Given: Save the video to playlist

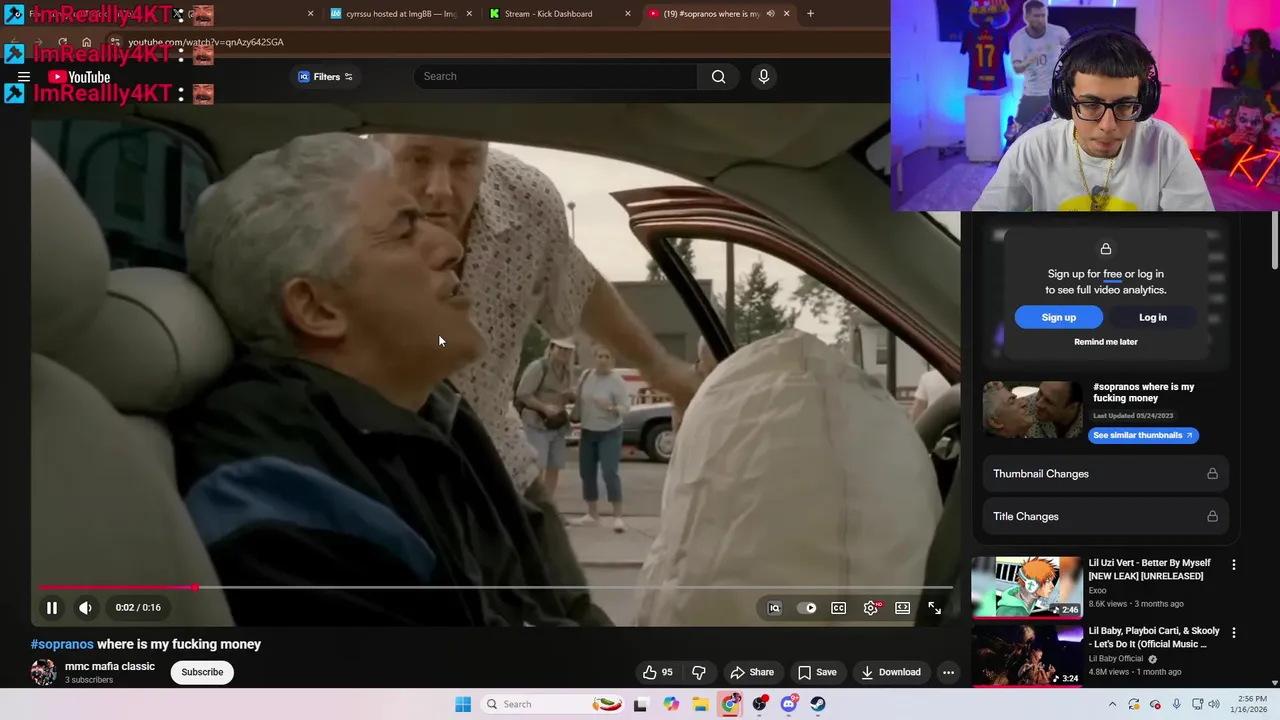Looking at the screenshot, I should click(x=817, y=672).
